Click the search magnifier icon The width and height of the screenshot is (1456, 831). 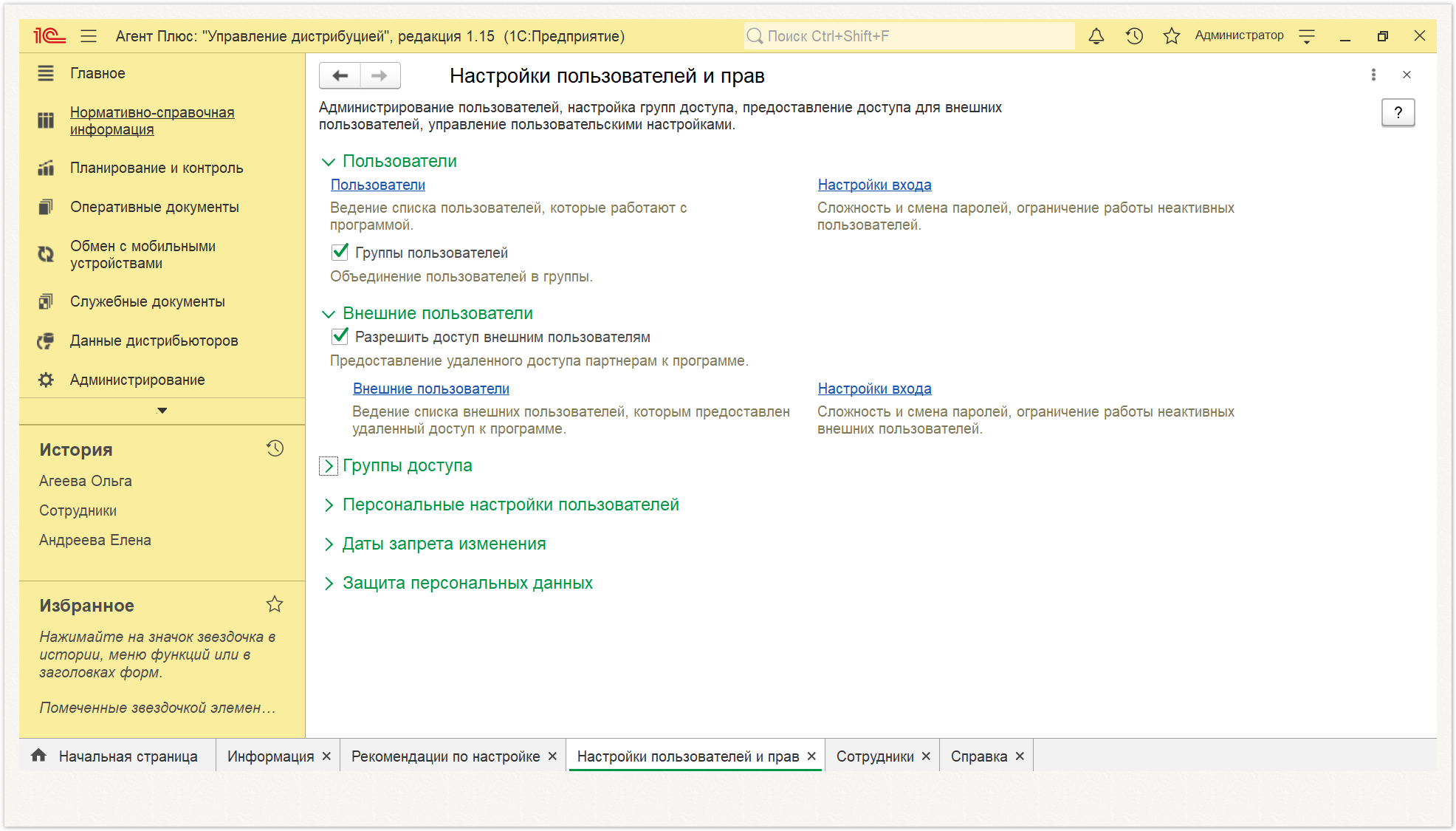(755, 35)
